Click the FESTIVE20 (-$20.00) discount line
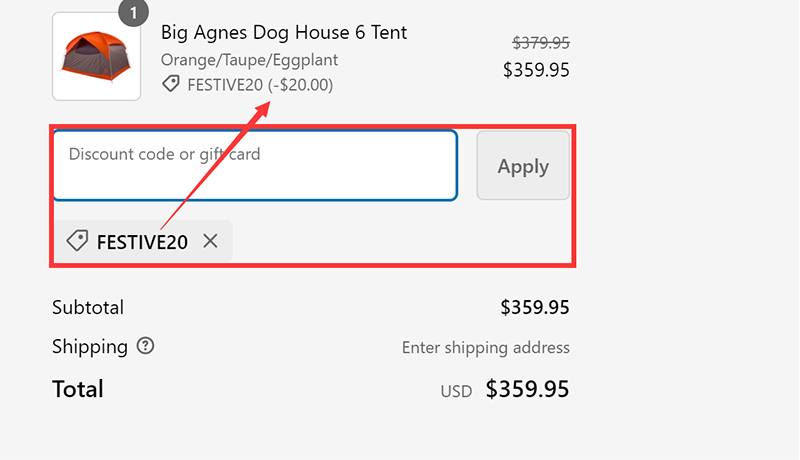 260,85
